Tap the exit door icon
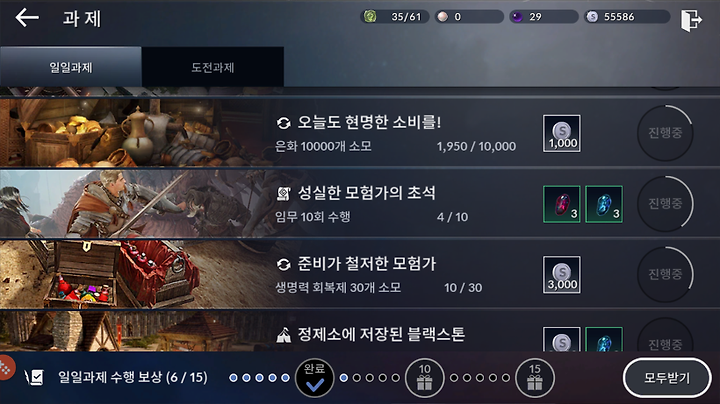The image size is (720, 404). click(x=691, y=20)
